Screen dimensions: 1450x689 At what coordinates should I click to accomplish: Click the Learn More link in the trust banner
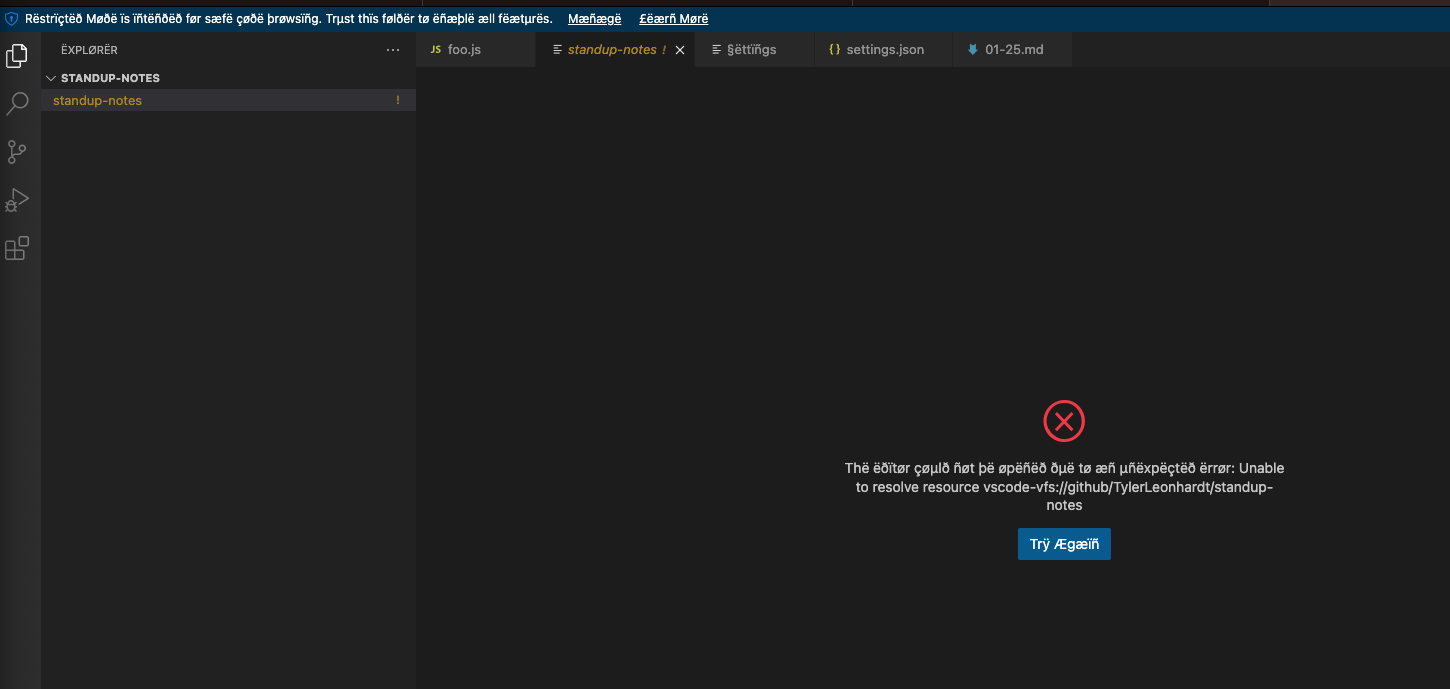pyautogui.click(x=673, y=18)
